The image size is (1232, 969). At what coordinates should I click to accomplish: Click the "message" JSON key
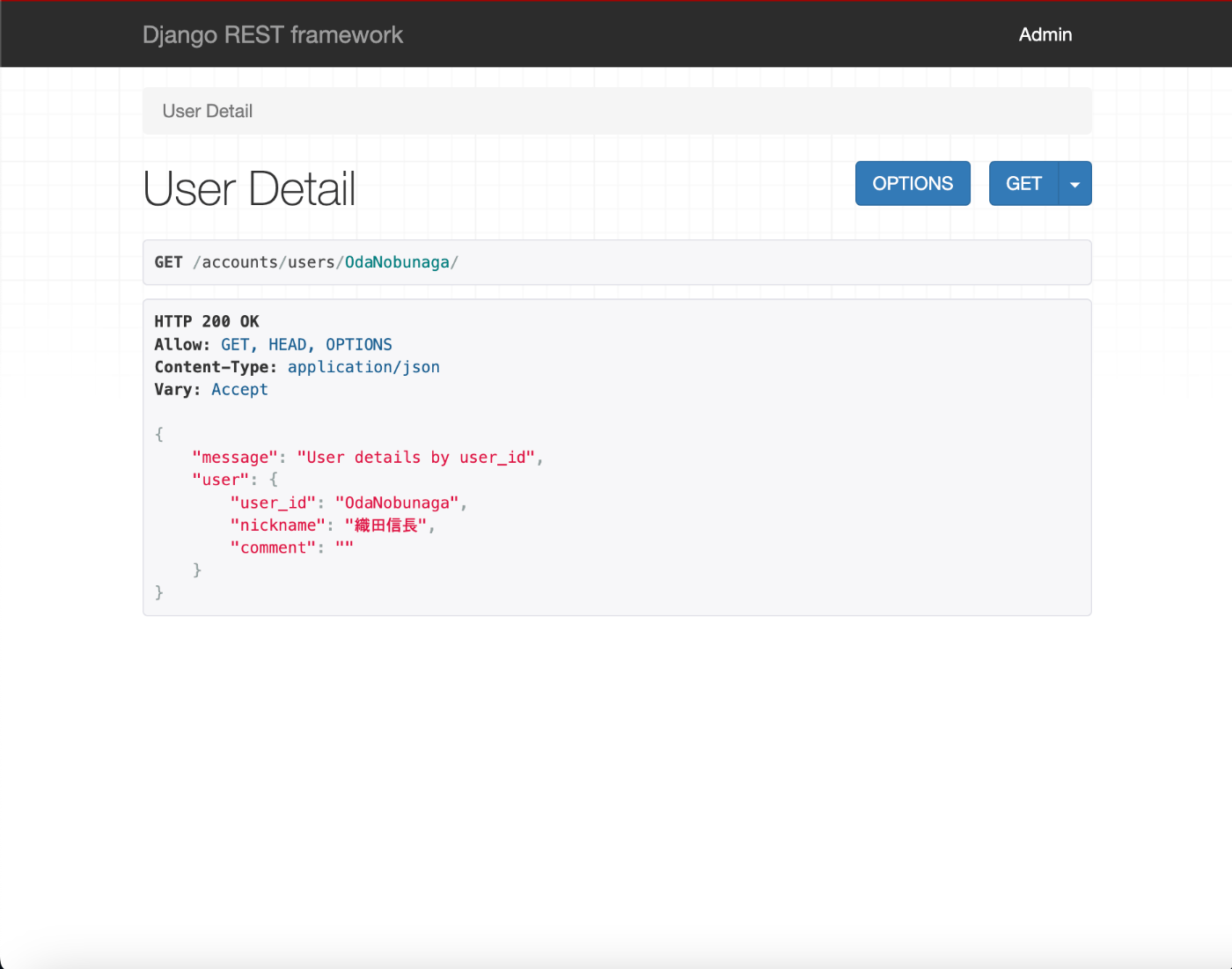click(x=235, y=457)
